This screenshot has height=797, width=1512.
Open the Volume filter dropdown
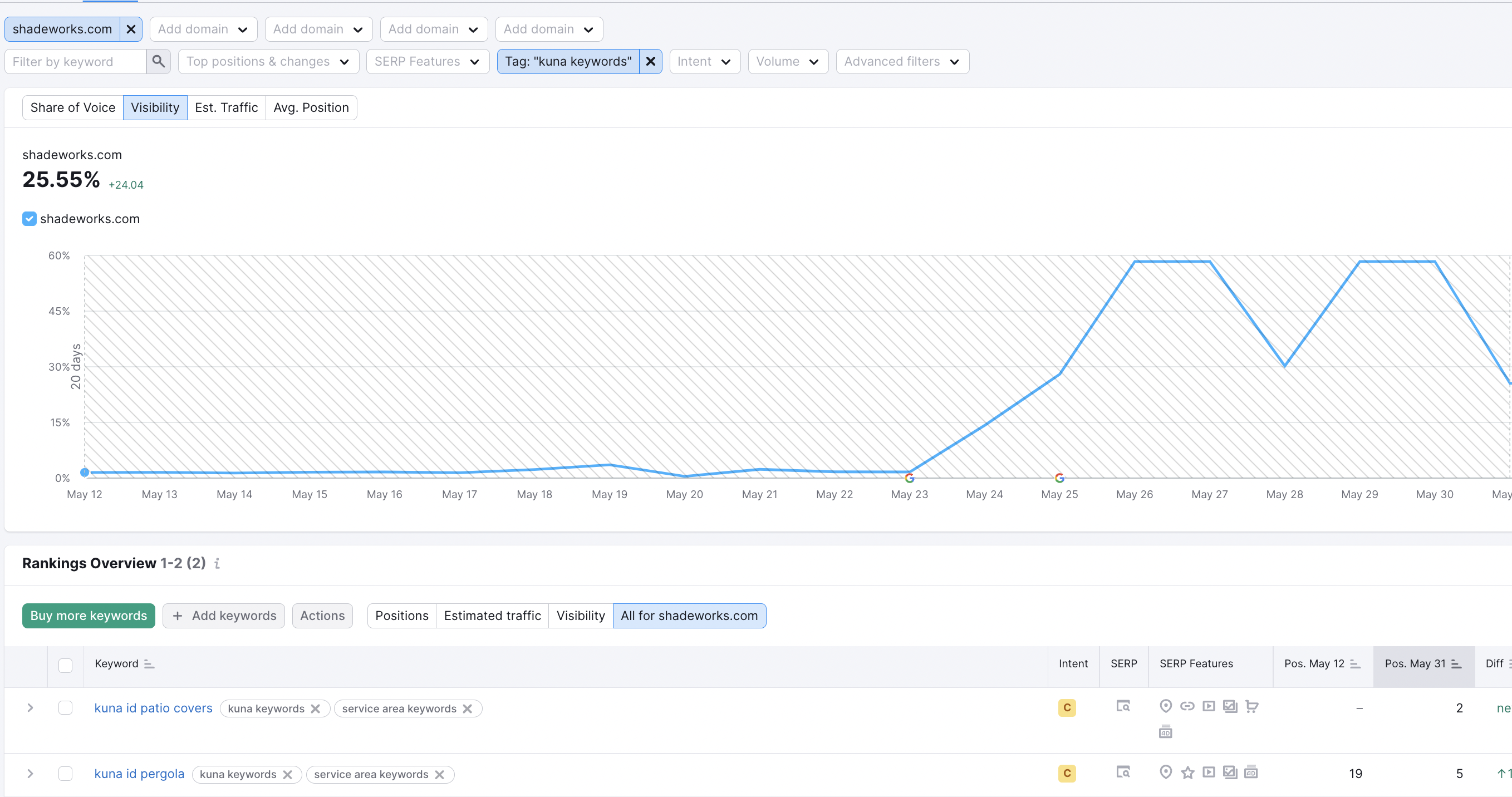[788, 62]
